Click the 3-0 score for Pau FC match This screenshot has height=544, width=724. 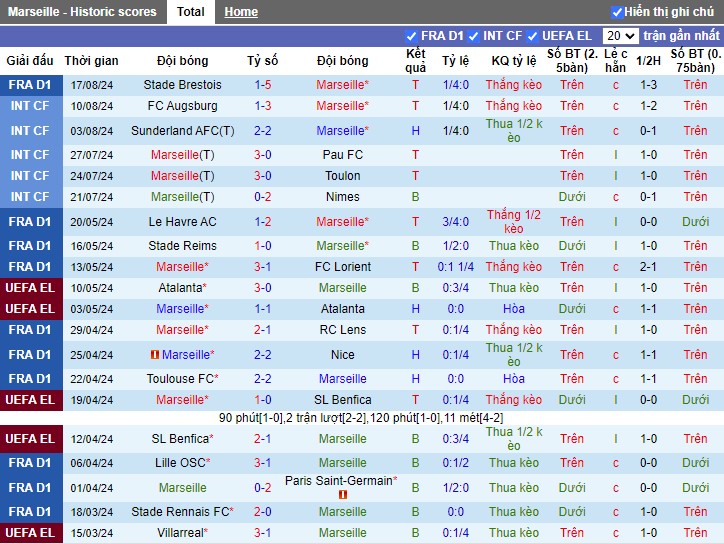263,155
